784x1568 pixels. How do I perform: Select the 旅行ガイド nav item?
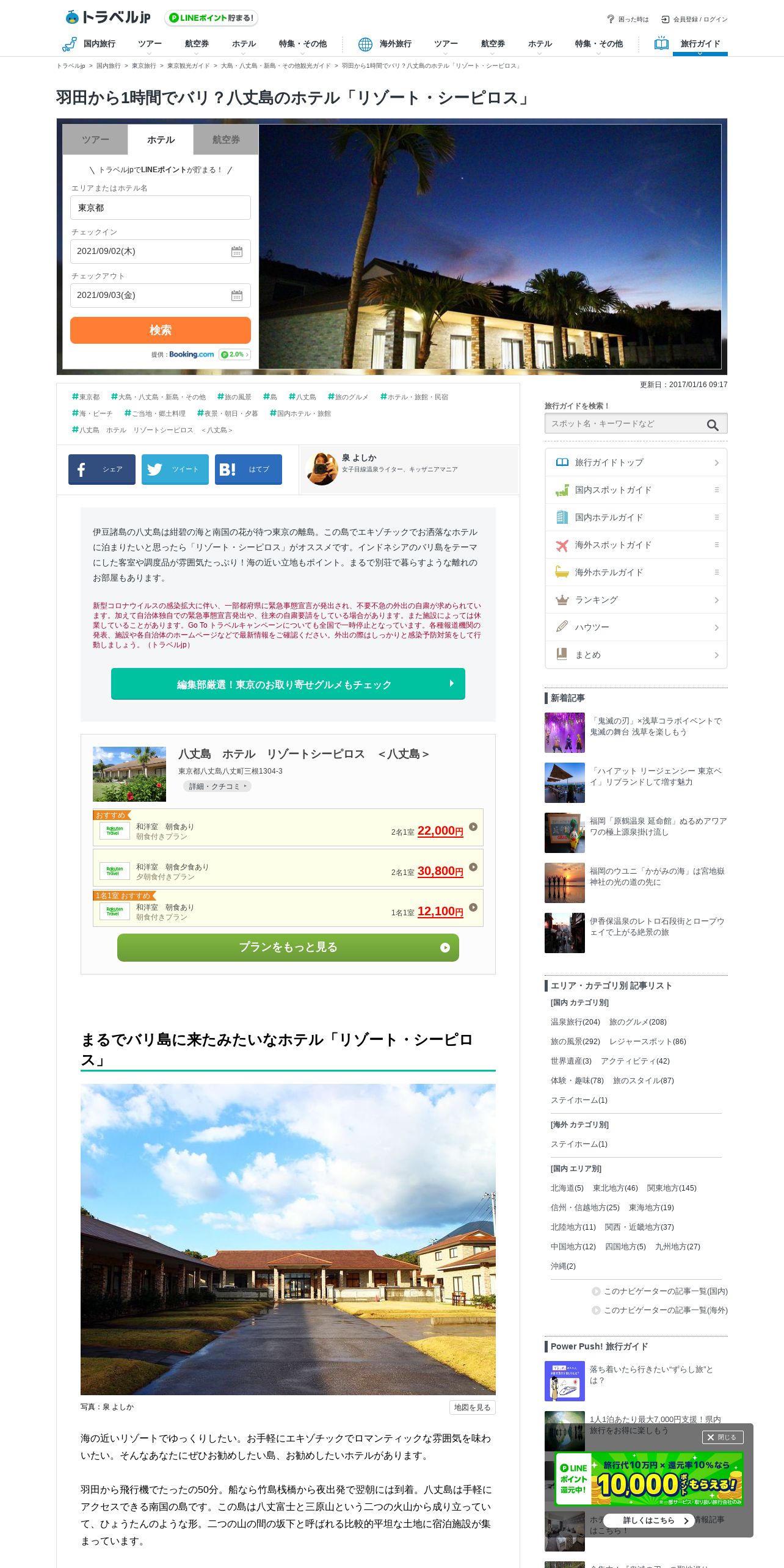pyautogui.click(x=700, y=44)
